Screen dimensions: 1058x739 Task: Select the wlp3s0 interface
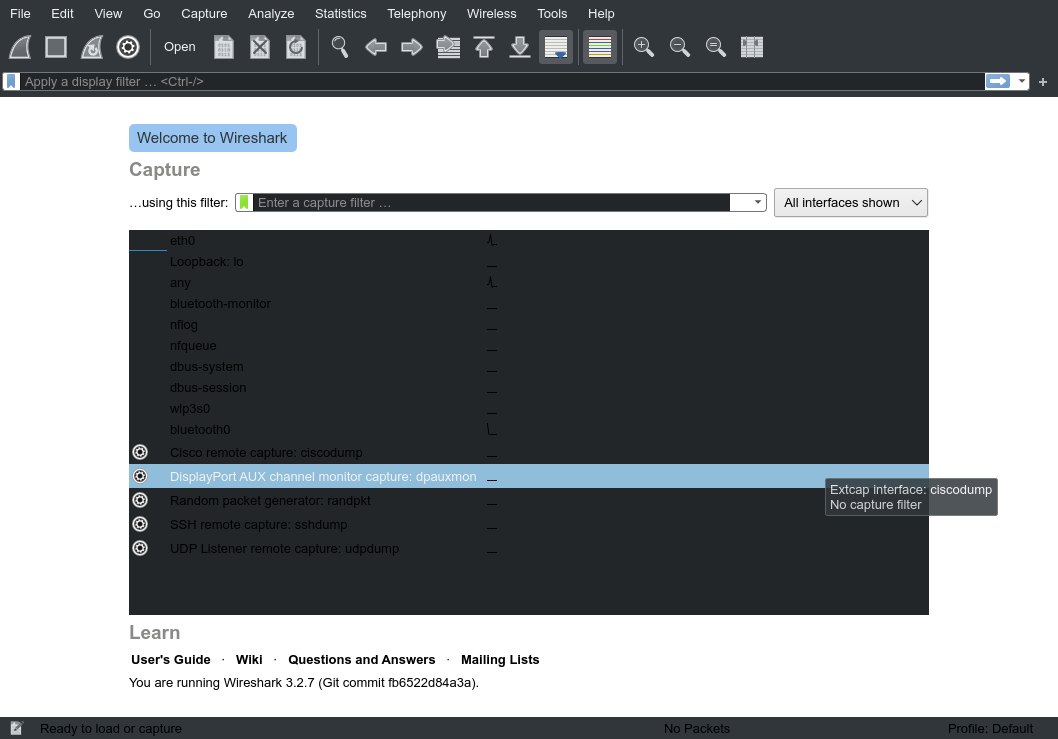point(529,408)
